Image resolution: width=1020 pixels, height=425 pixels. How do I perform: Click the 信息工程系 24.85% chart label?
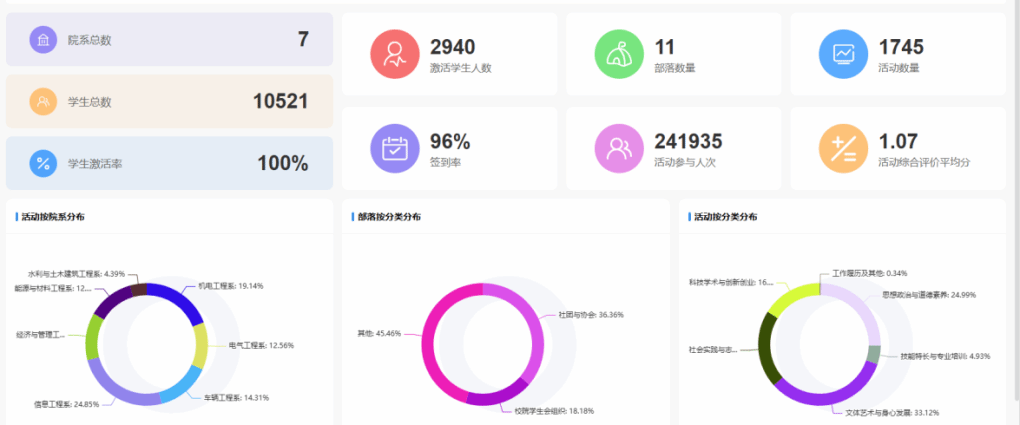(66, 404)
